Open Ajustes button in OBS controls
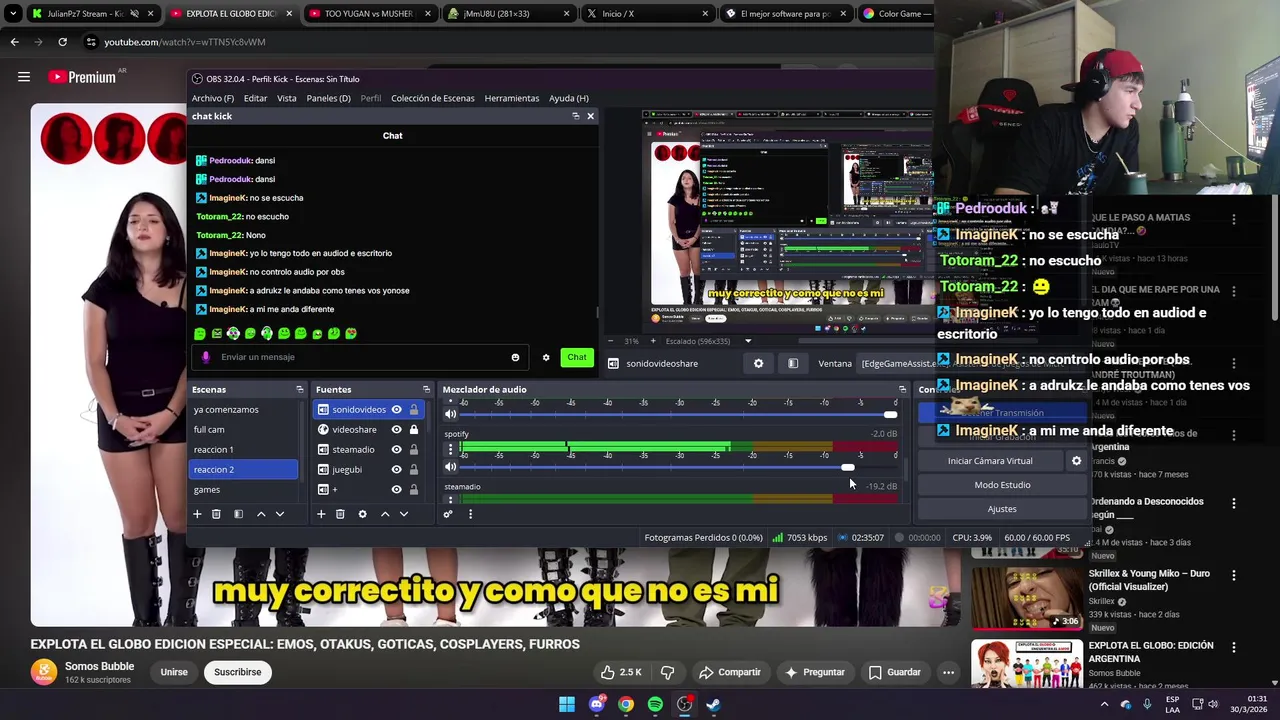This screenshot has height=720, width=1280. (1002, 509)
